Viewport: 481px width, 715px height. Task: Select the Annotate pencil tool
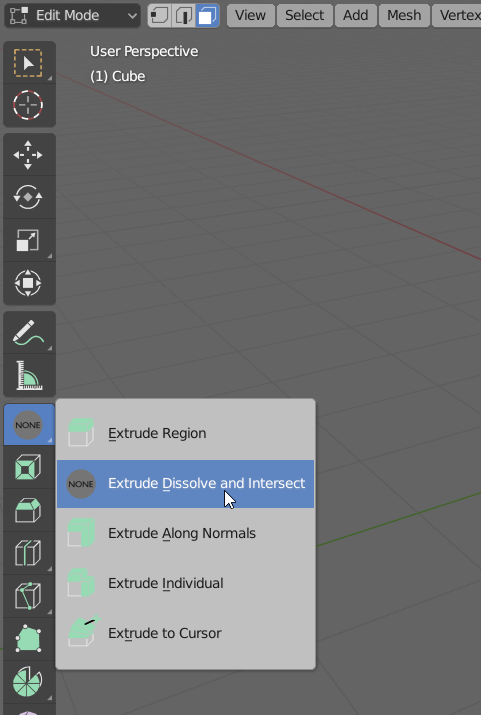pos(29,332)
